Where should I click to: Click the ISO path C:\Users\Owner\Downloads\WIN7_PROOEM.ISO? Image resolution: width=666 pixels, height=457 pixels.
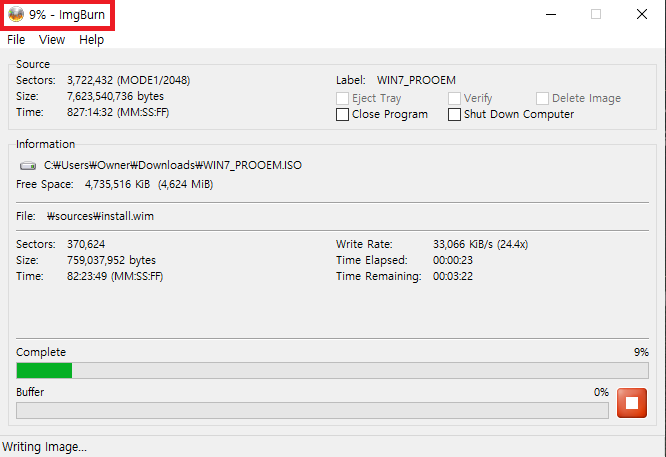173,165
